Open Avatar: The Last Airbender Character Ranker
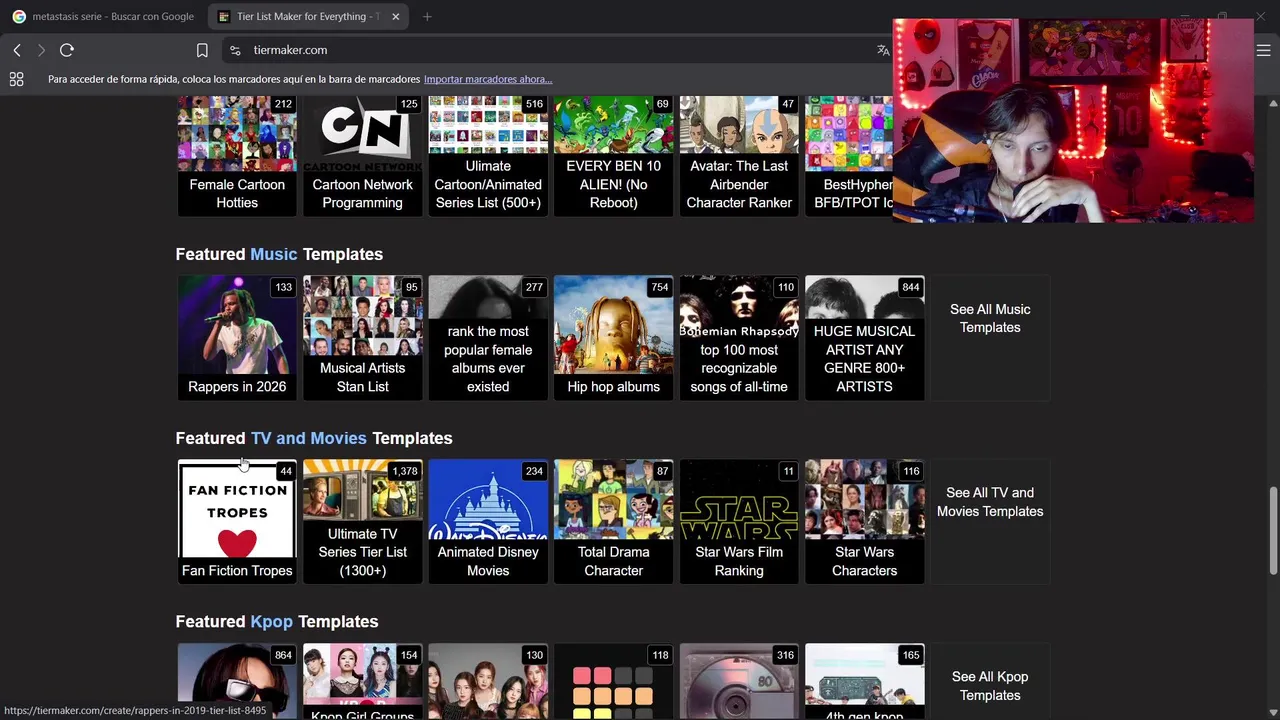The image size is (1280, 720). 739,156
